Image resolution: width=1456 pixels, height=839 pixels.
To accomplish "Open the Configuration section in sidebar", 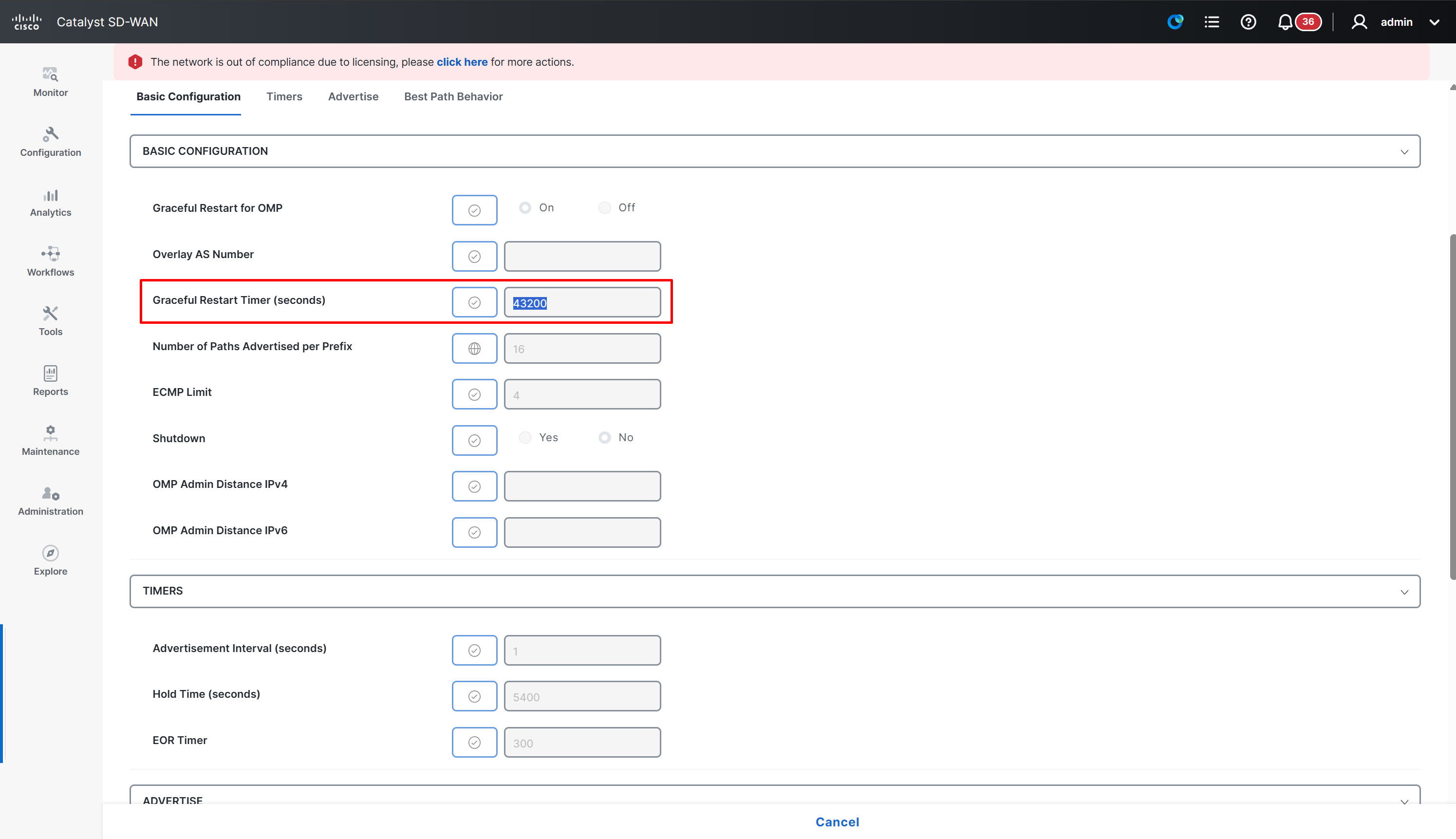I will coord(51,142).
